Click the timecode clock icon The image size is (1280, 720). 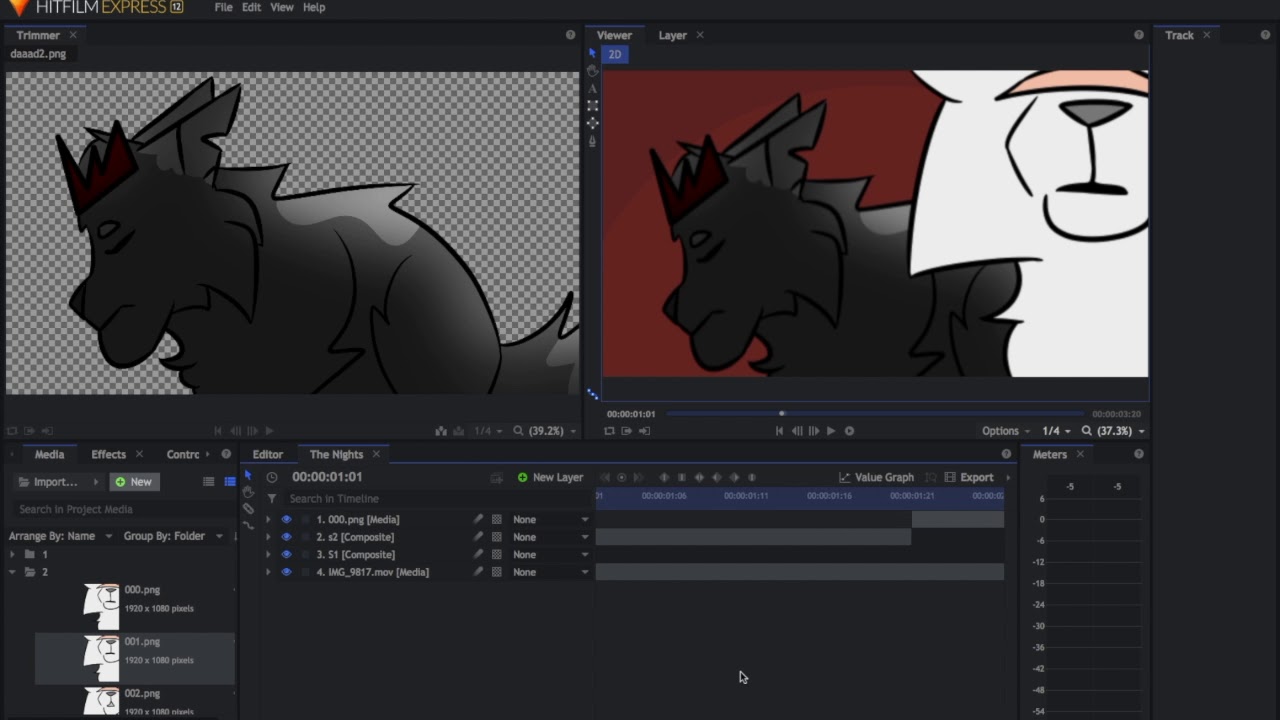tap(272, 477)
